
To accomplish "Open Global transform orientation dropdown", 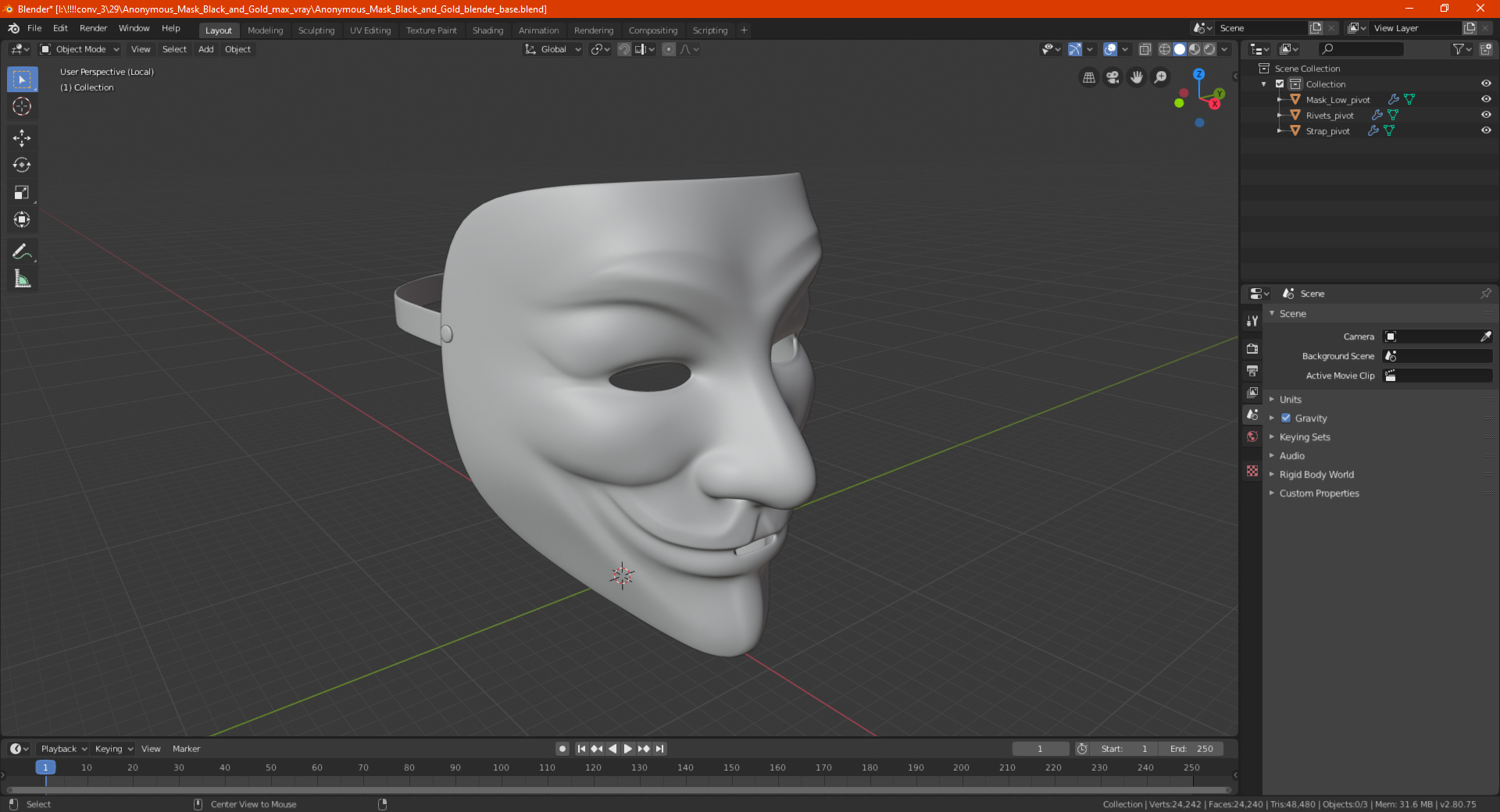I will [x=552, y=49].
